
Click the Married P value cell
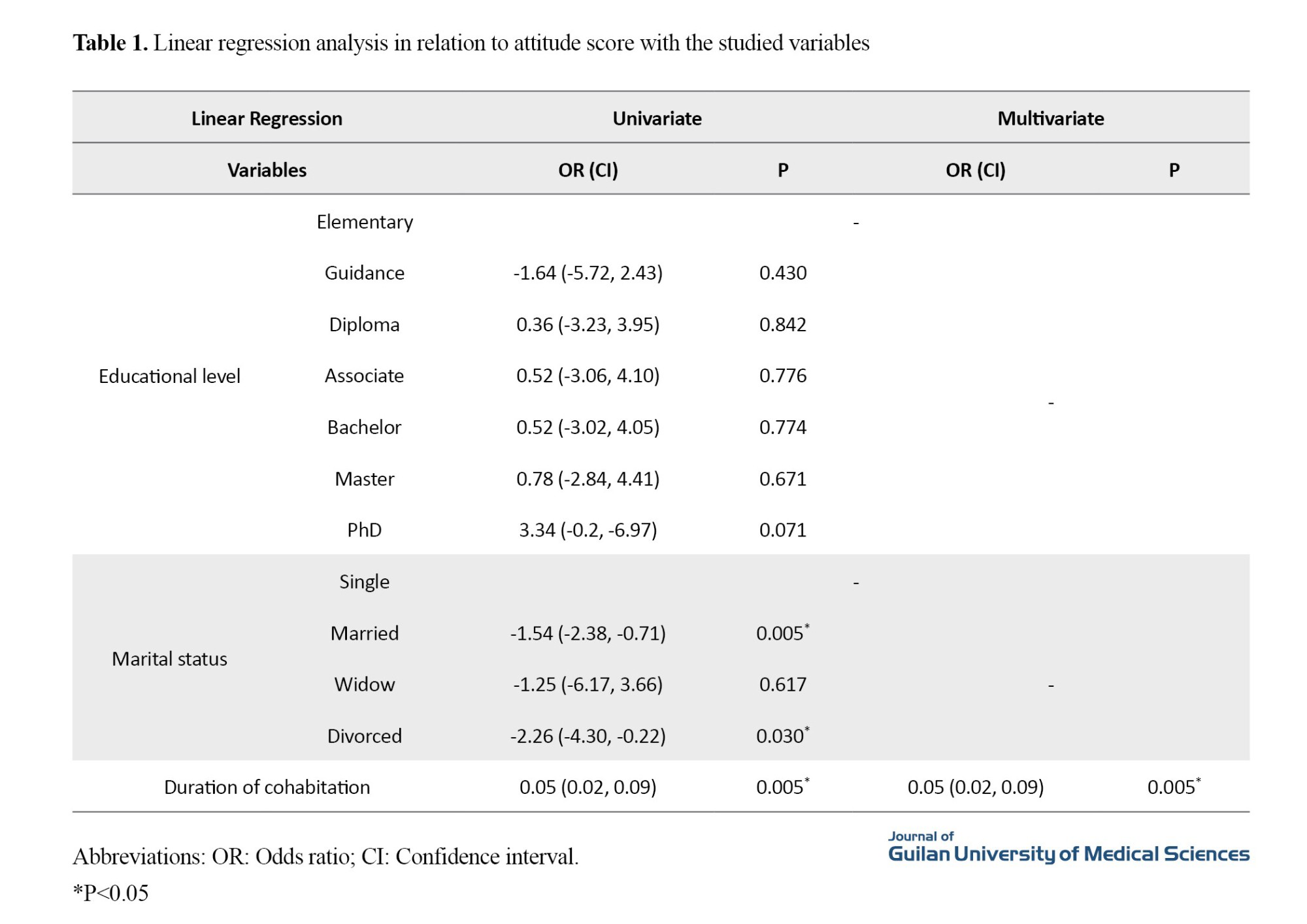(x=782, y=633)
